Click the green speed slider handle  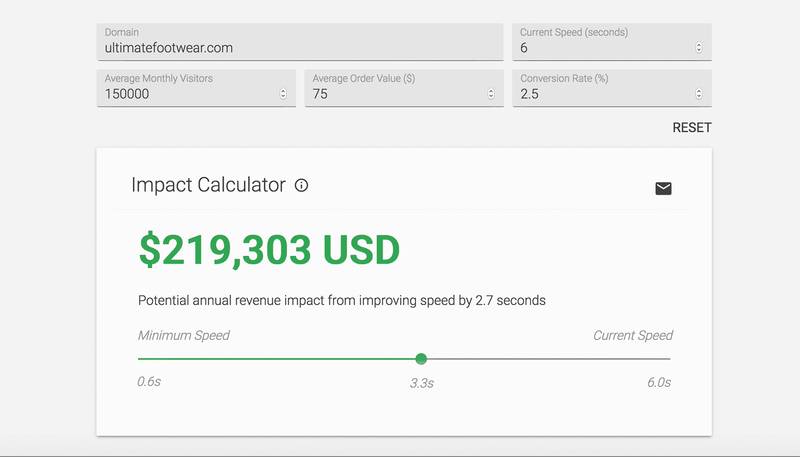[x=421, y=358]
